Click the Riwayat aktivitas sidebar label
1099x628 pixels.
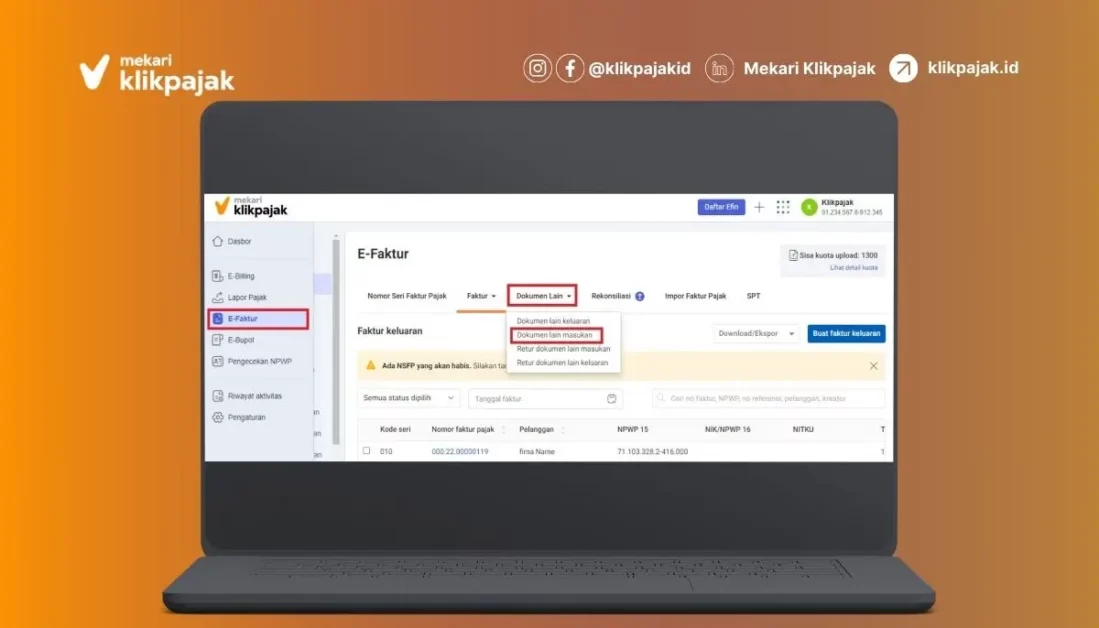(254, 396)
